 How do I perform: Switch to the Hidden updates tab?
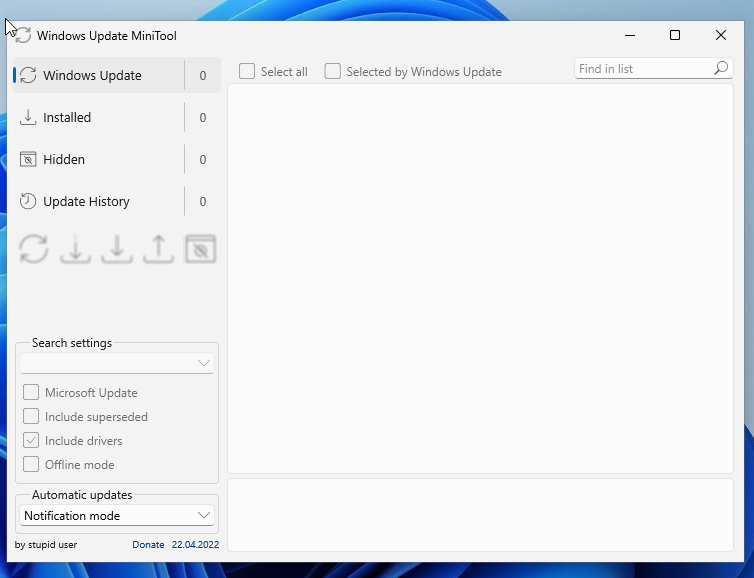[x=64, y=159]
